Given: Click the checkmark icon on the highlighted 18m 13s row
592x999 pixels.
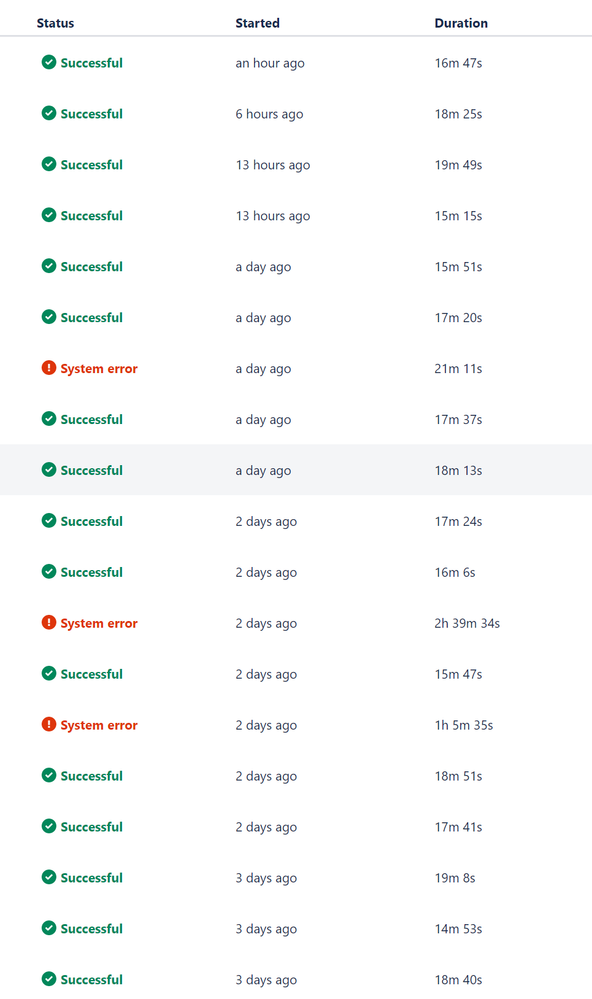Looking at the screenshot, I should pos(48,469).
